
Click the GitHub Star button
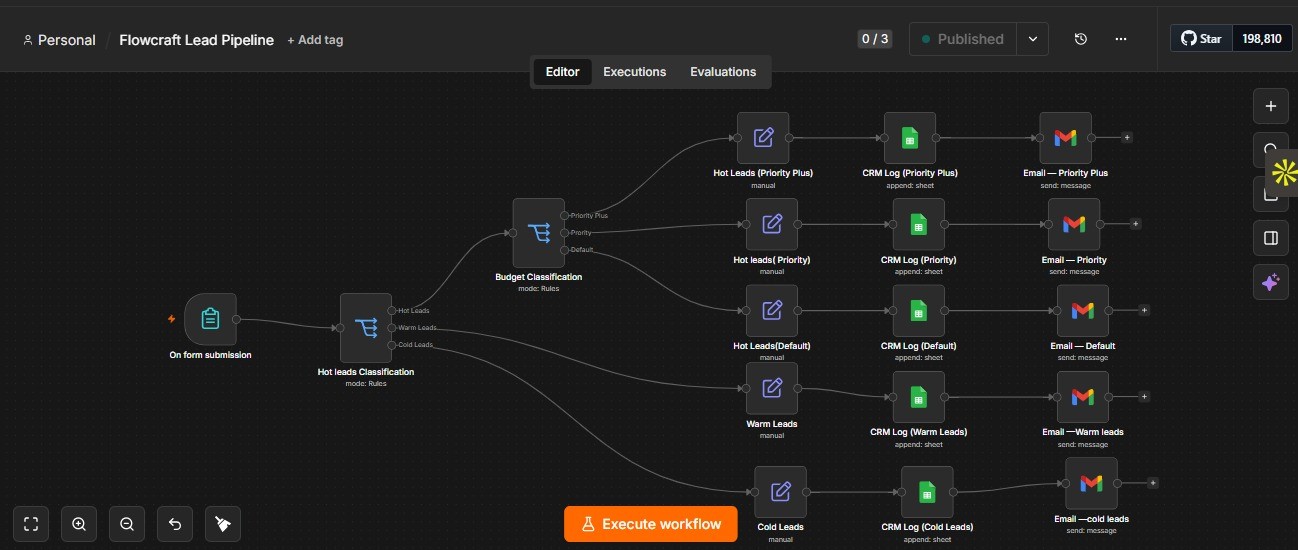click(1201, 39)
